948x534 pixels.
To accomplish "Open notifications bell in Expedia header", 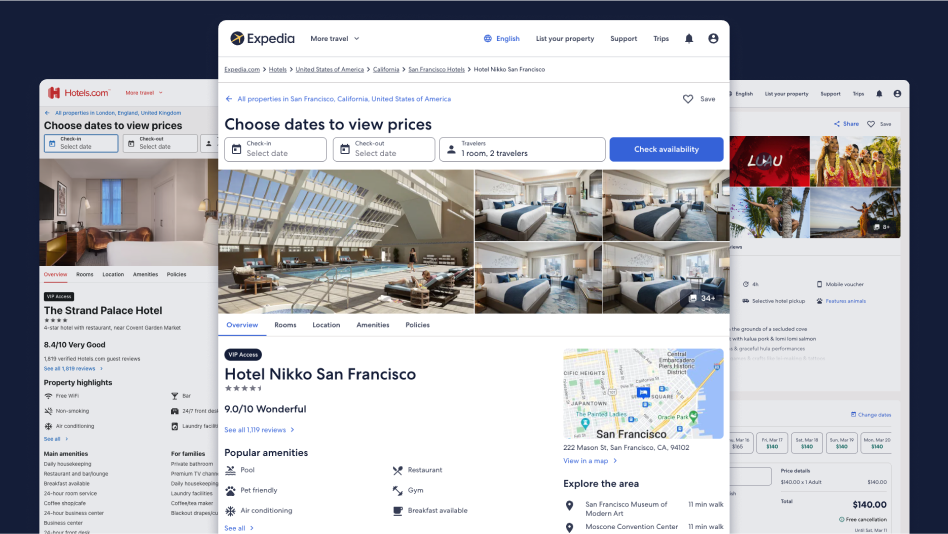I will [x=689, y=39].
